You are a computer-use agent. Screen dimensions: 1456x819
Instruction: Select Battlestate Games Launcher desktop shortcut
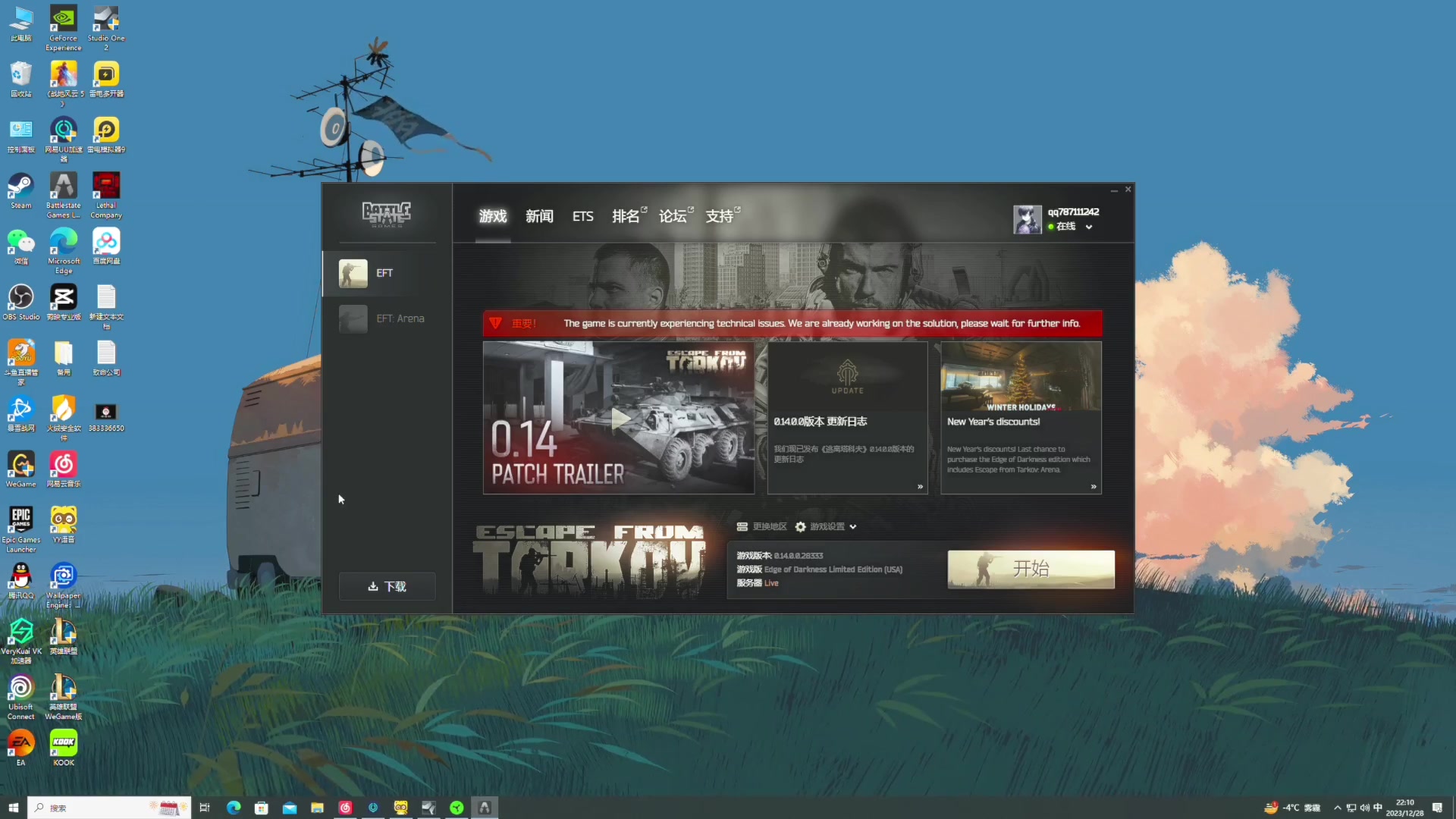click(64, 196)
